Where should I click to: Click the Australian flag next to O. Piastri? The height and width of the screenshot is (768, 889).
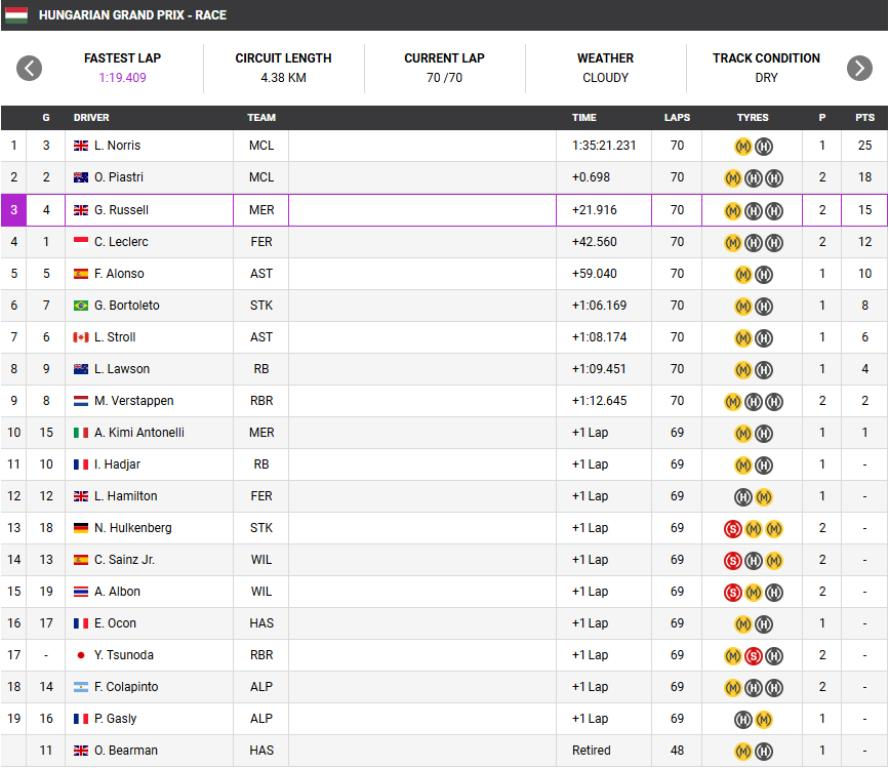(81, 177)
